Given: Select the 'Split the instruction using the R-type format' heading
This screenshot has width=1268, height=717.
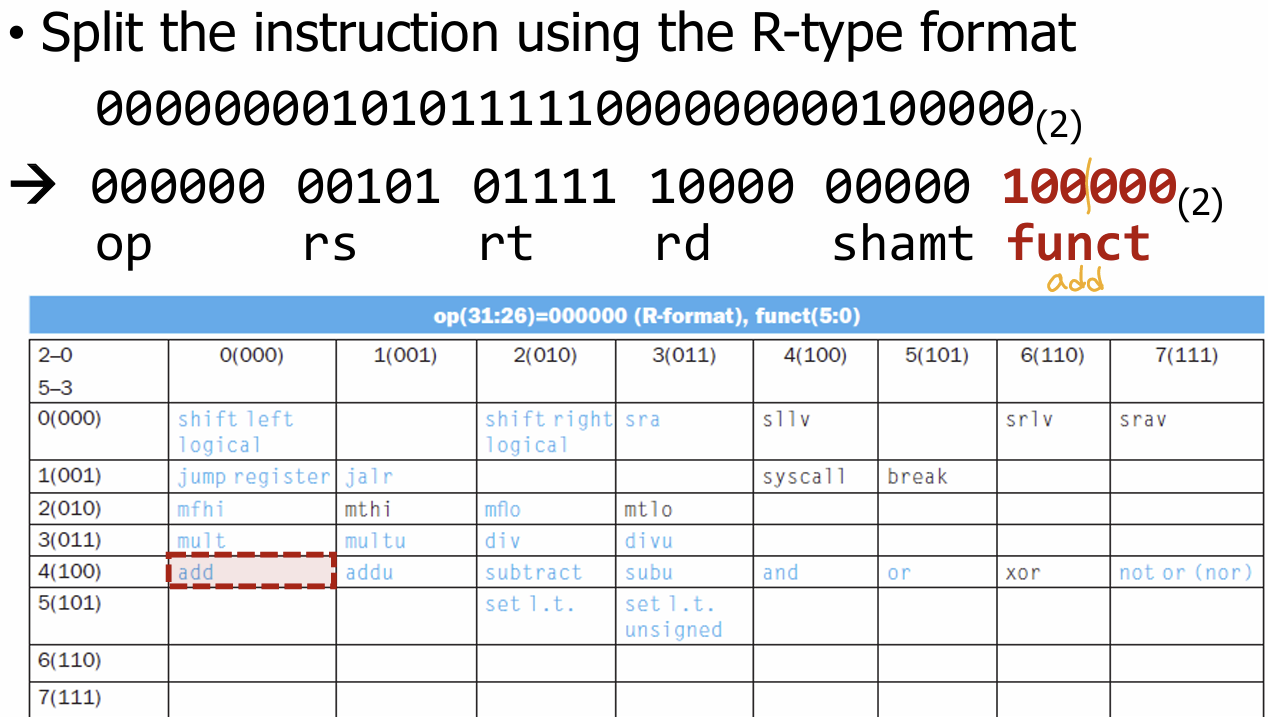Looking at the screenshot, I should (x=558, y=32).
